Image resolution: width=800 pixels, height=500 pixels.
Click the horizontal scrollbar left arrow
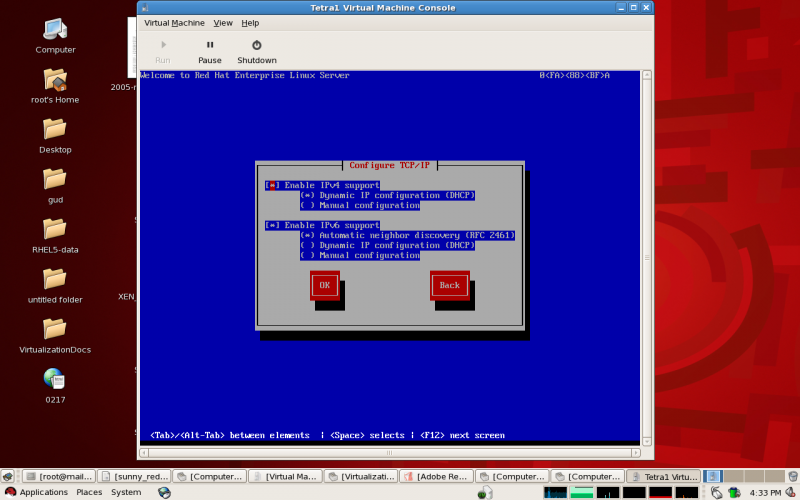[x=144, y=453]
